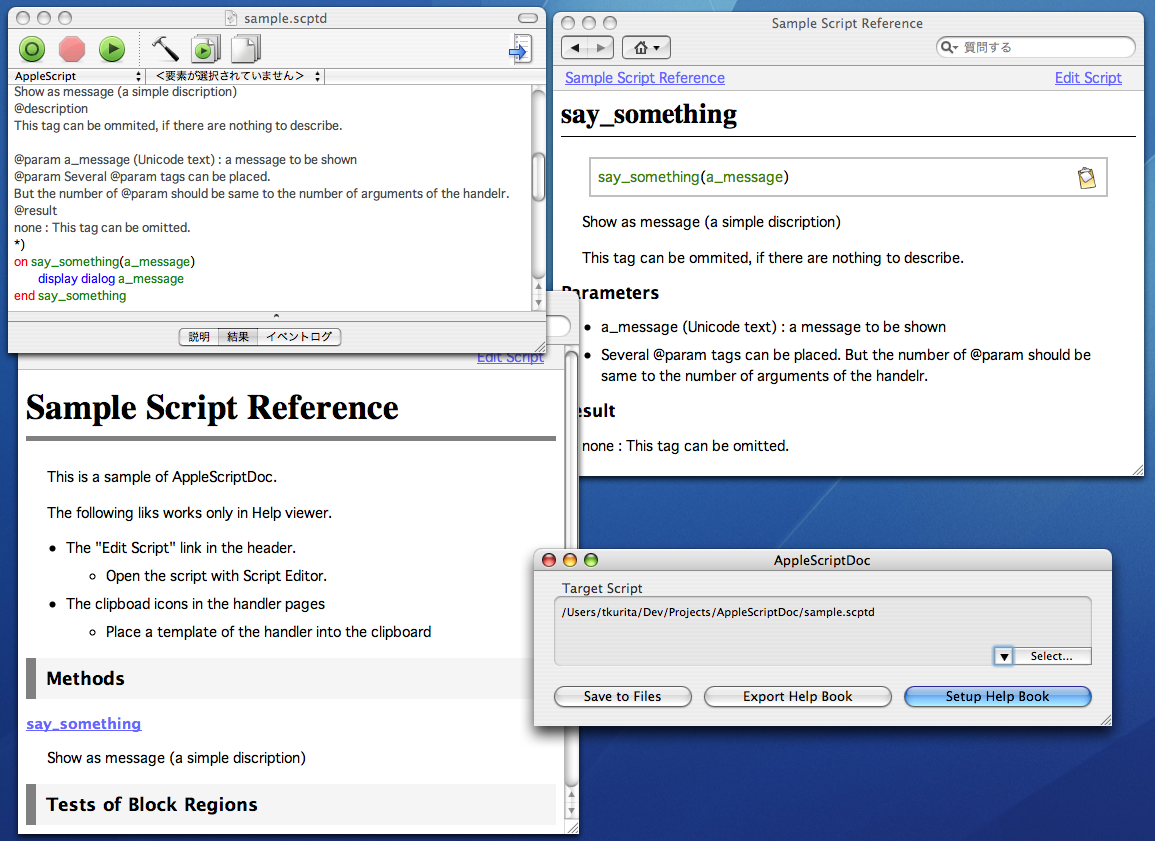Click the split divider handle above the tabs
This screenshot has width=1155, height=841.
[276, 316]
